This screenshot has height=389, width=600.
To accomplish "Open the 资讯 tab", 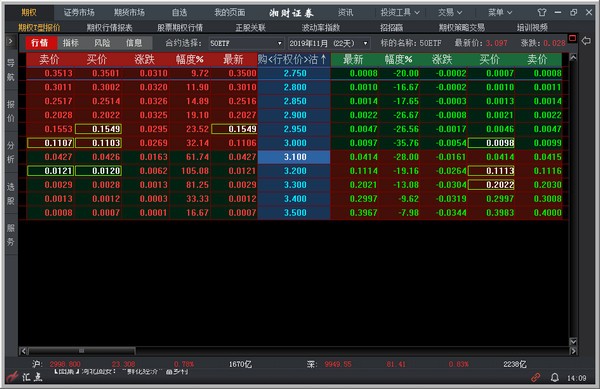I will coord(346,13).
